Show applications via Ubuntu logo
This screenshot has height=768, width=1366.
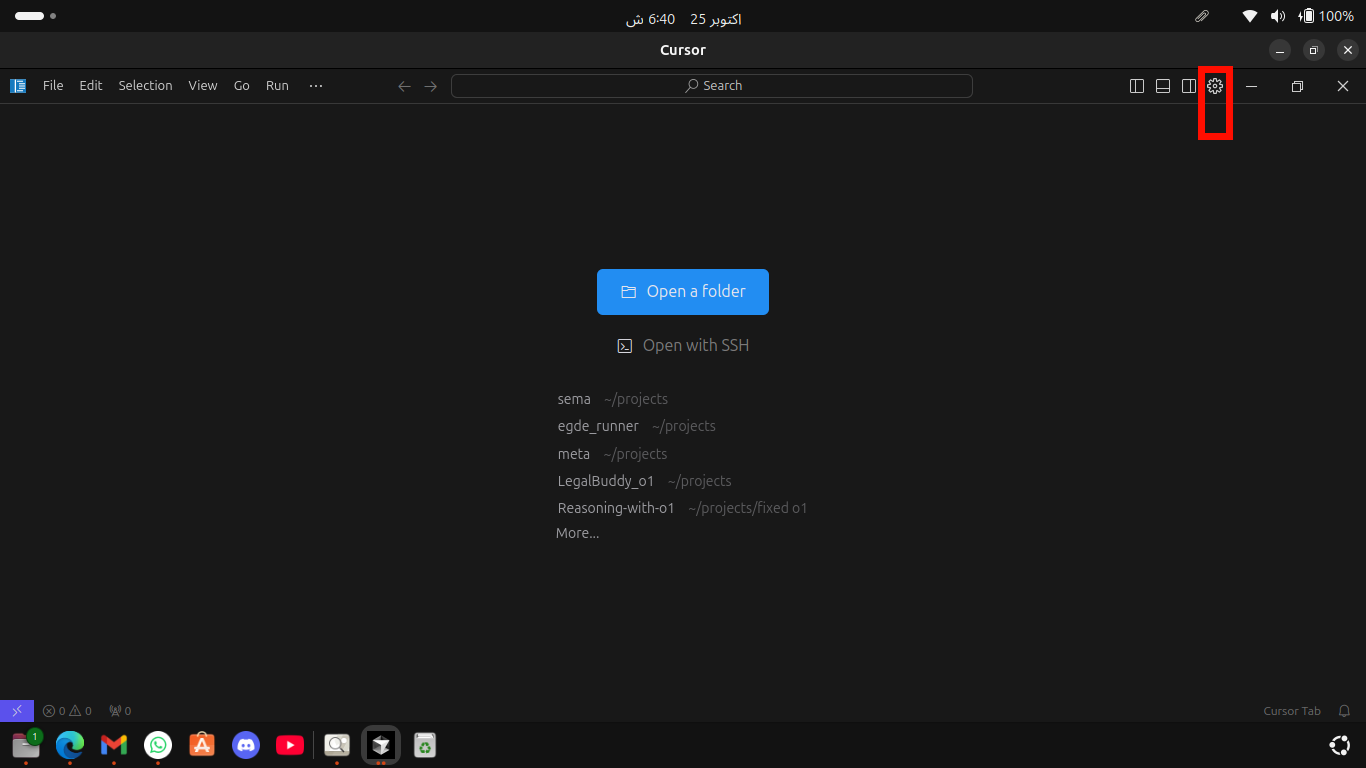point(1340,745)
